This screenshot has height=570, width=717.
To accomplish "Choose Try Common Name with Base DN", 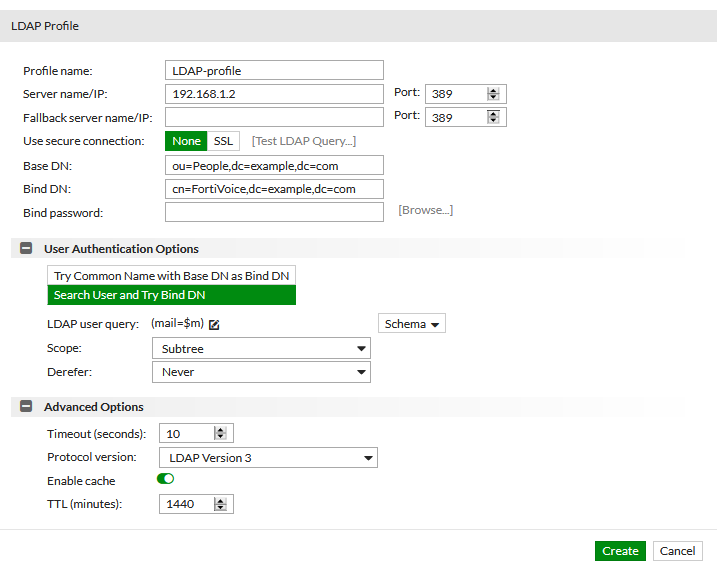I will pos(171,276).
